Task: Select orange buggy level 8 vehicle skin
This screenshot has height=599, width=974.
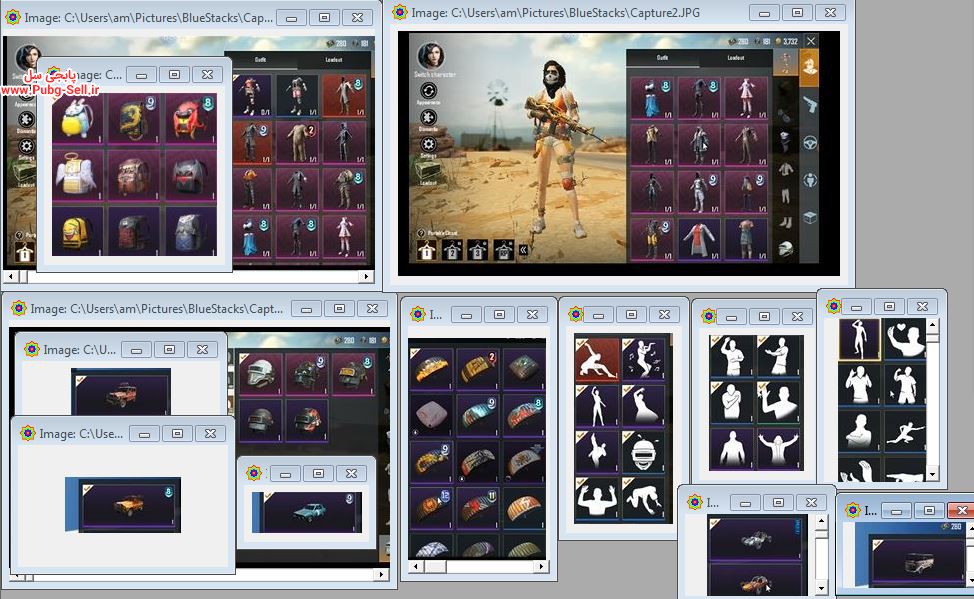Action: tap(129, 505)
